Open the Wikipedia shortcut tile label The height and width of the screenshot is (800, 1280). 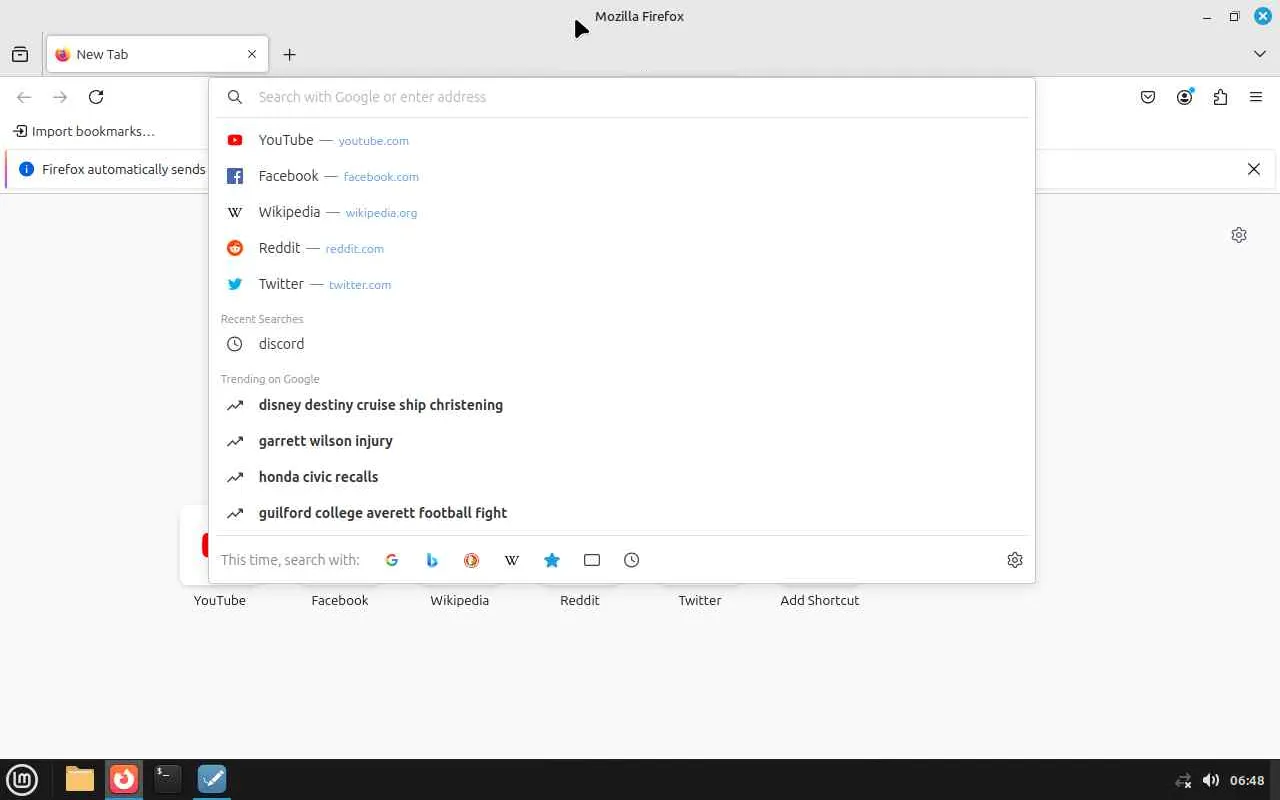coord(460,600)
